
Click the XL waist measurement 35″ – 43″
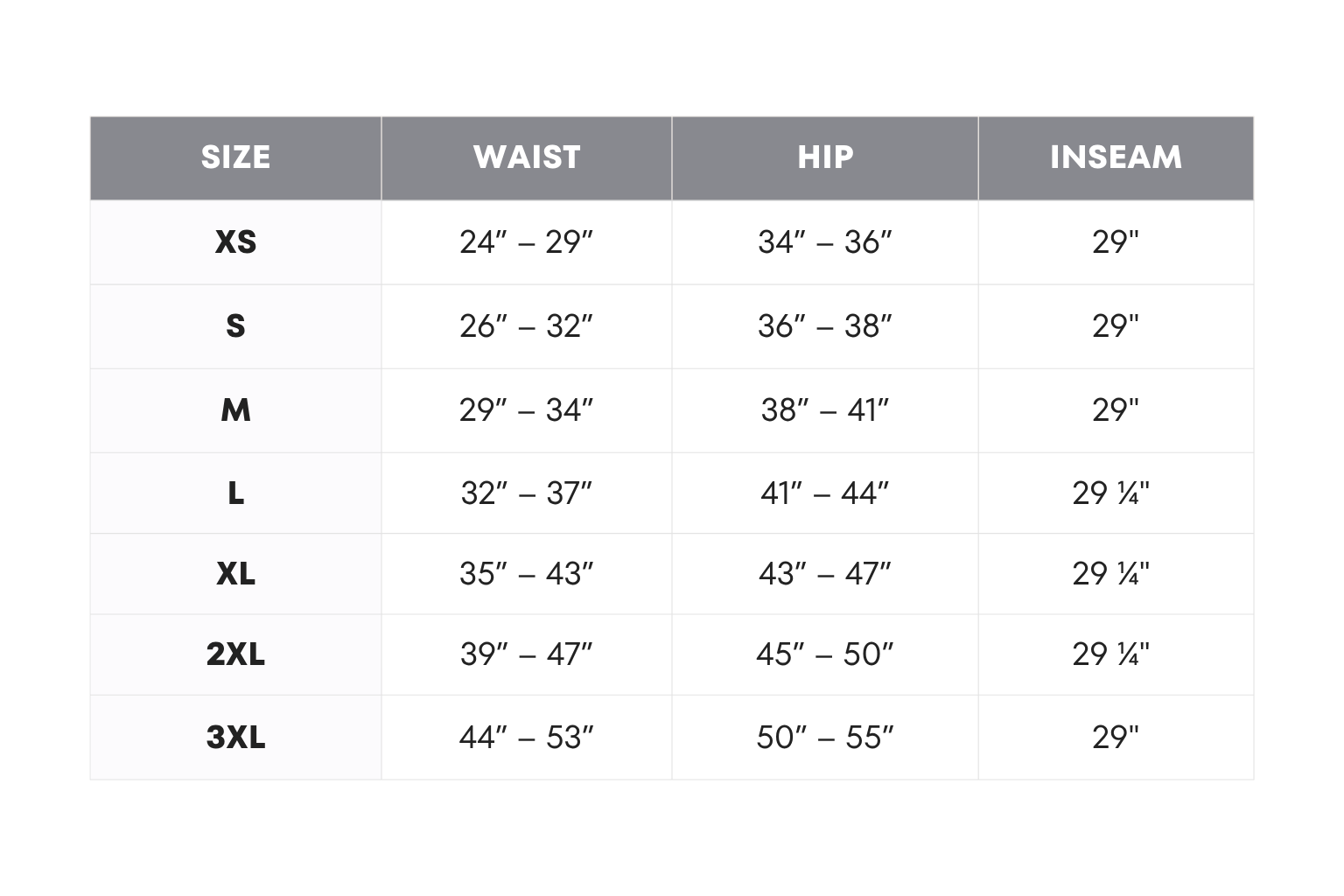(527, 574)
